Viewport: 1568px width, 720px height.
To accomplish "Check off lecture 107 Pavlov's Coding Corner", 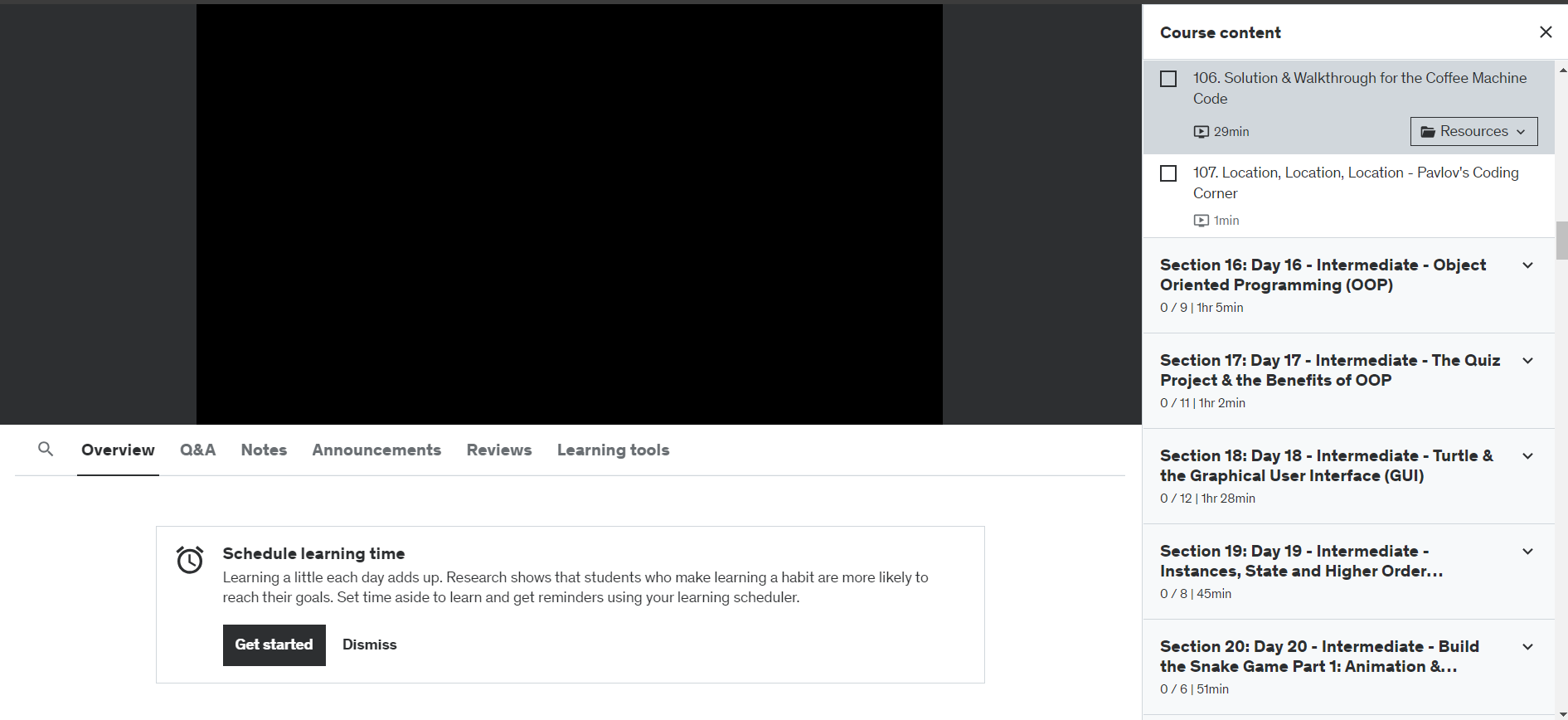I will pyautogui.click(x=1168, y=173).
